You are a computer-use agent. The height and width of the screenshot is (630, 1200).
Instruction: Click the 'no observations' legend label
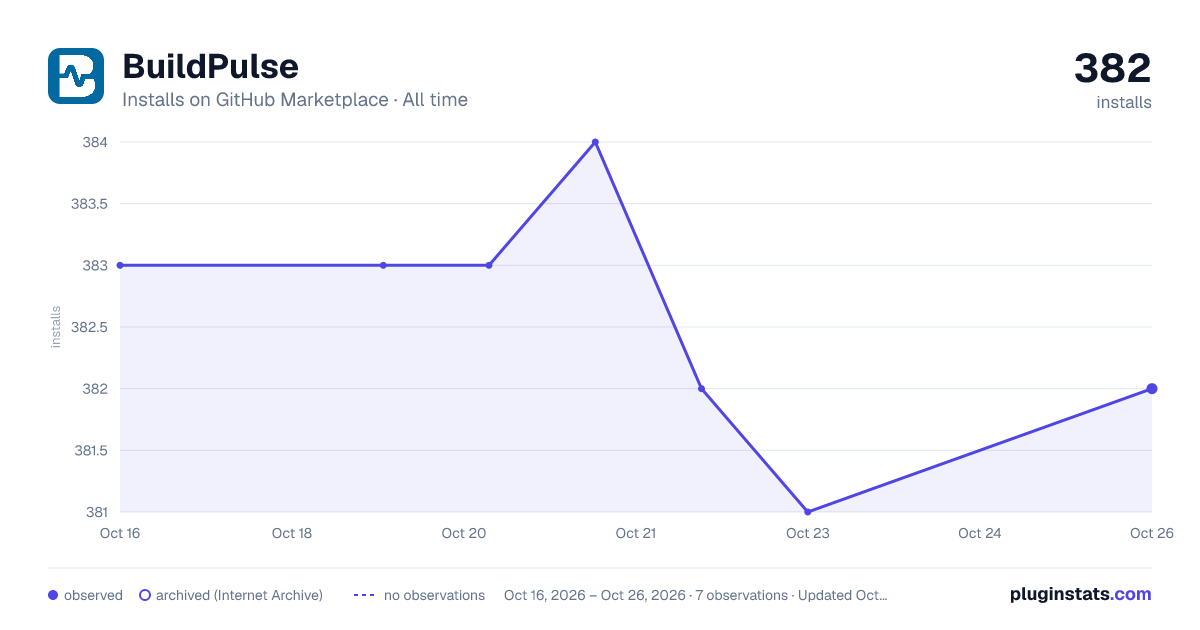[434, 595]
